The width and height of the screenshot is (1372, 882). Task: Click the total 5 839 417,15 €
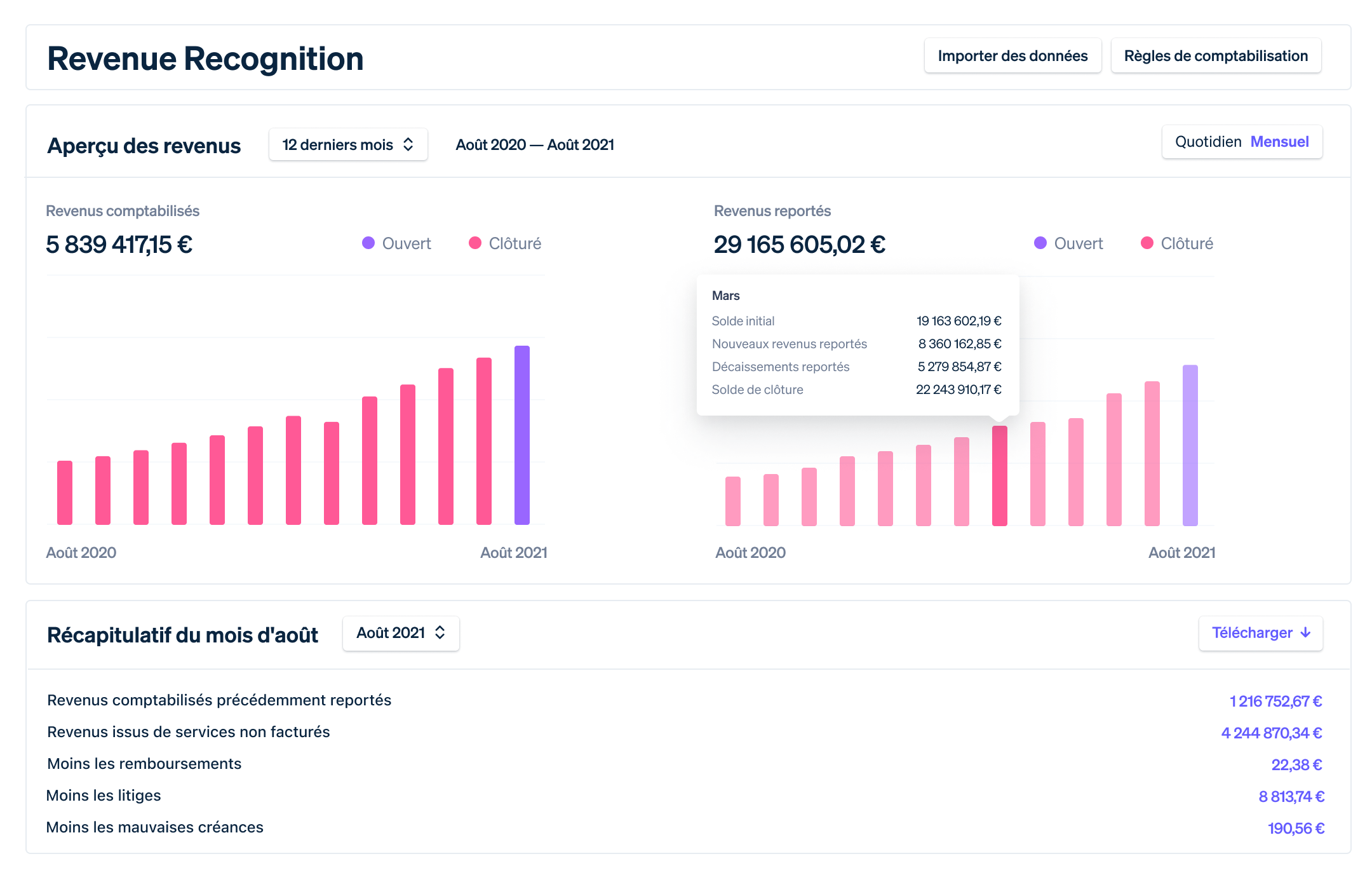(119, 245)
